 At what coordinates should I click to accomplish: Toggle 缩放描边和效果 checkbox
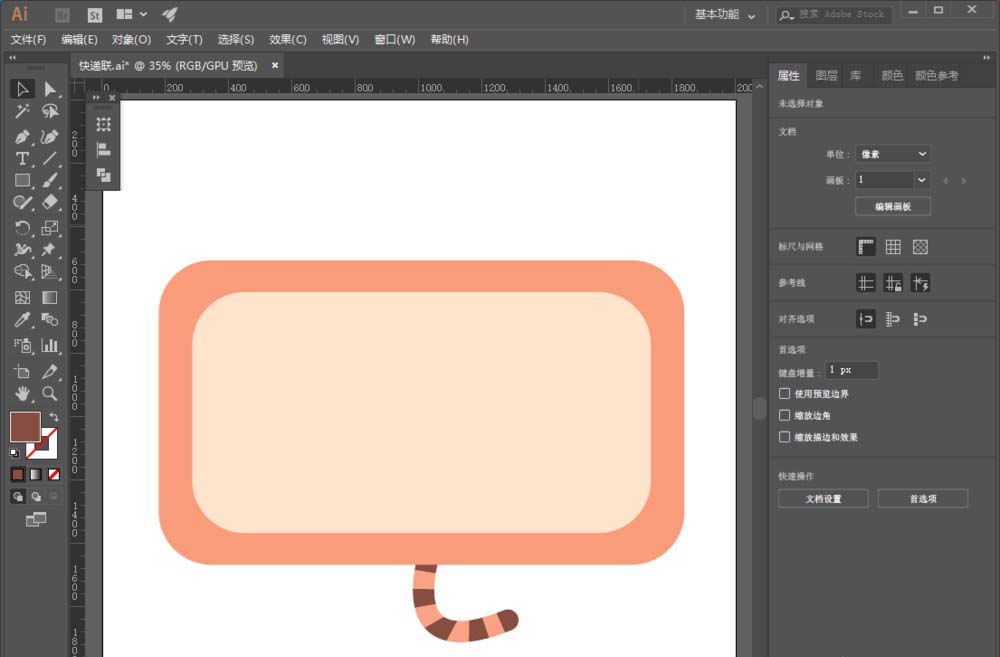pos(784,437)
